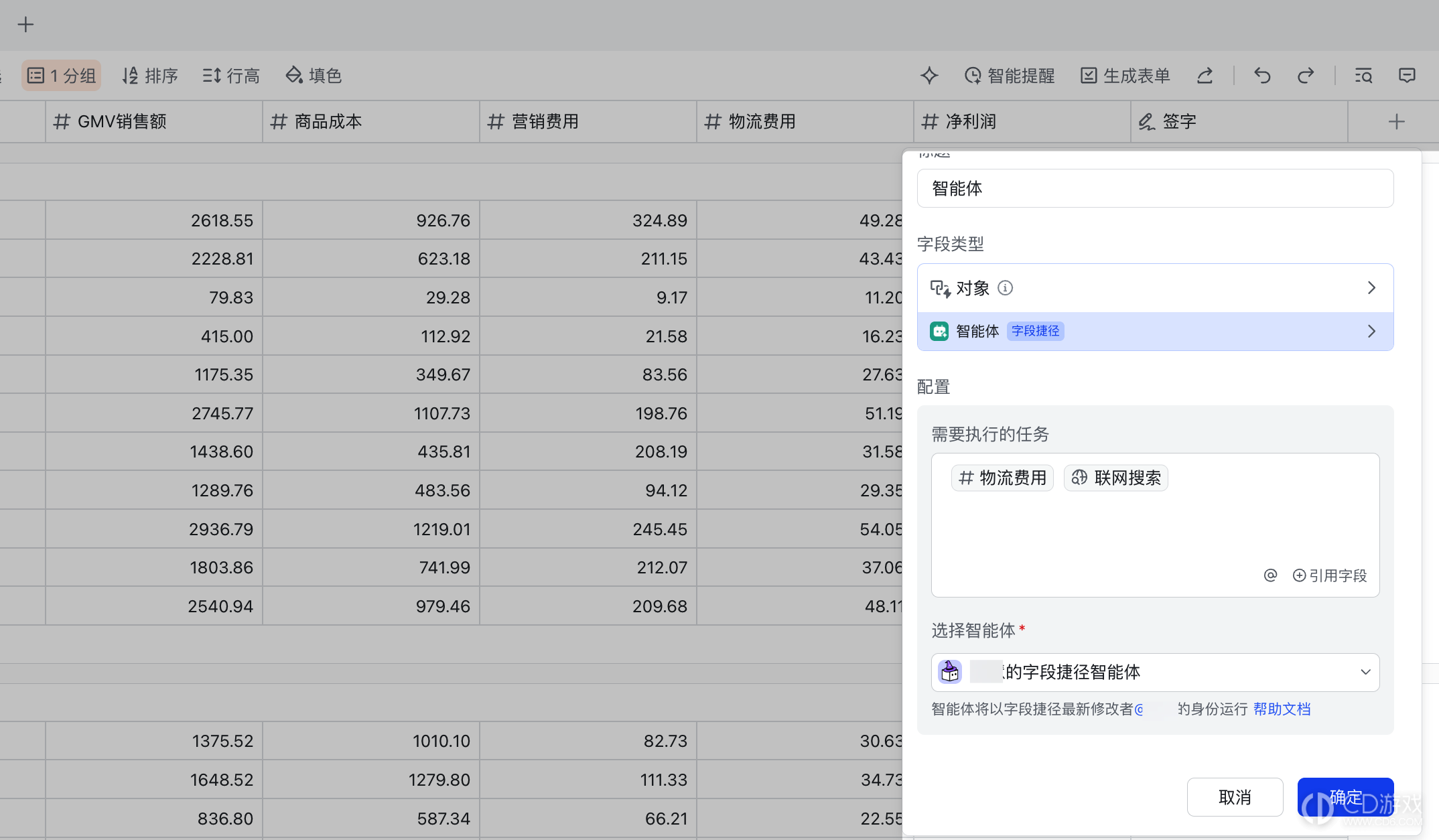
Task: Click the info icon next to 对象
Action: tap(1006, 288)
